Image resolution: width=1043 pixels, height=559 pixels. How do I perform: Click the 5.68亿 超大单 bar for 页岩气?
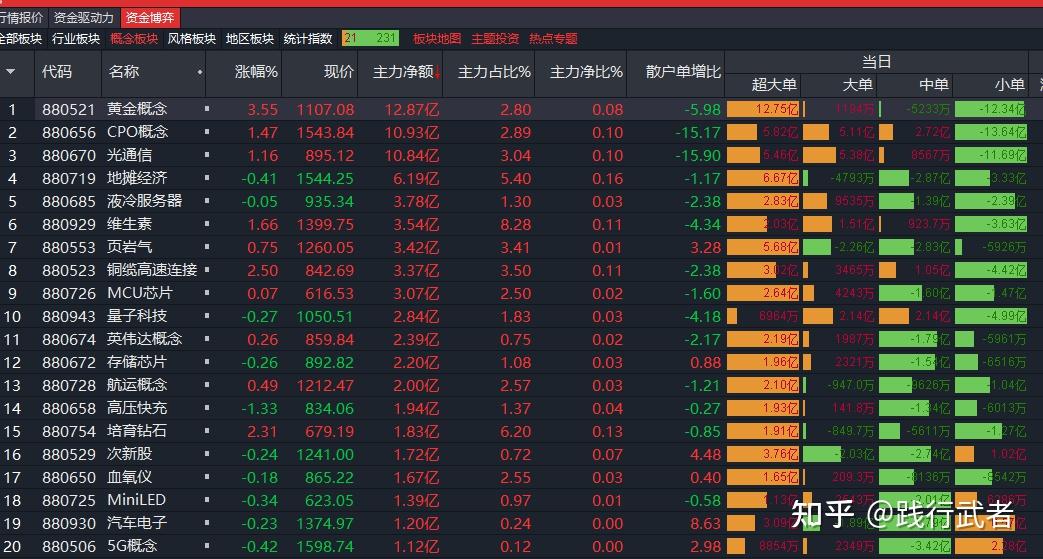763,248
